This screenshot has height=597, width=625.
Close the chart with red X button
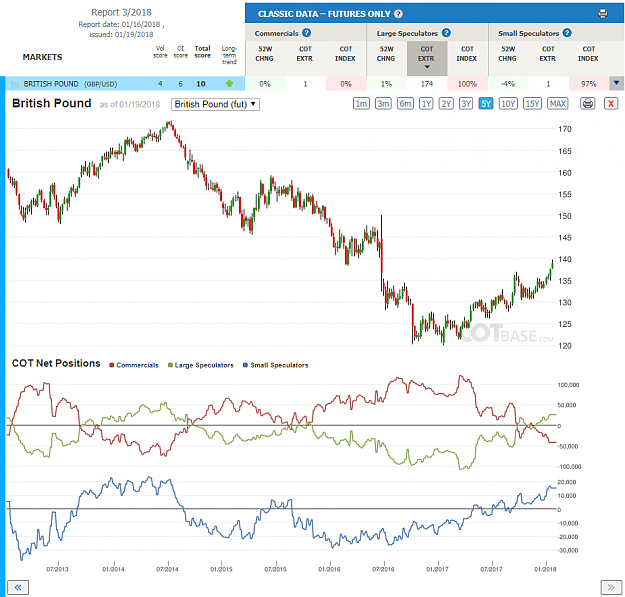[611, 104]
